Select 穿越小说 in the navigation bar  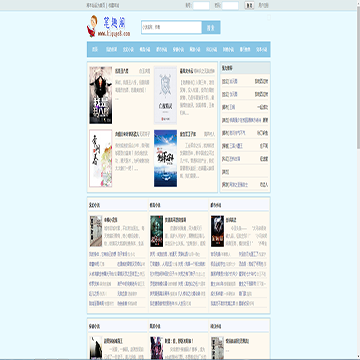178,49
